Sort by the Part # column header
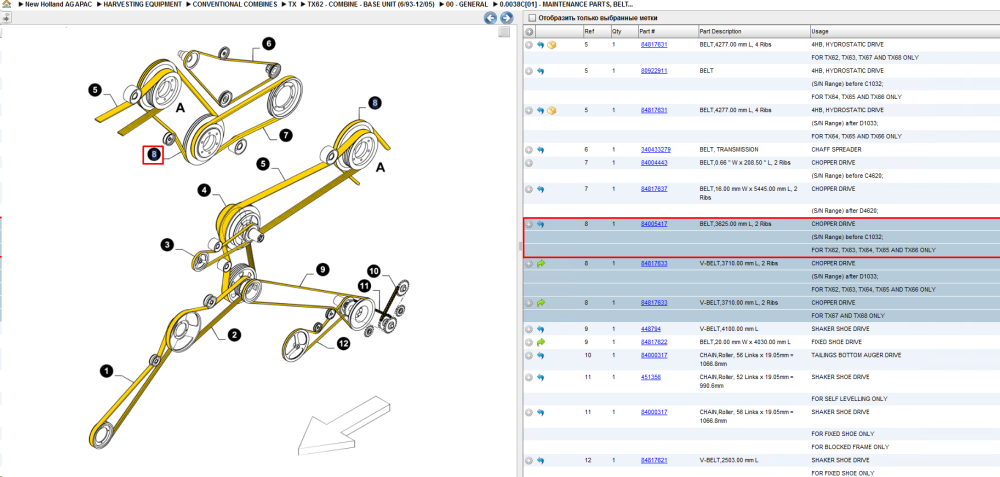The height and width of the screenshot is (477, 1000). pos(667,31)
